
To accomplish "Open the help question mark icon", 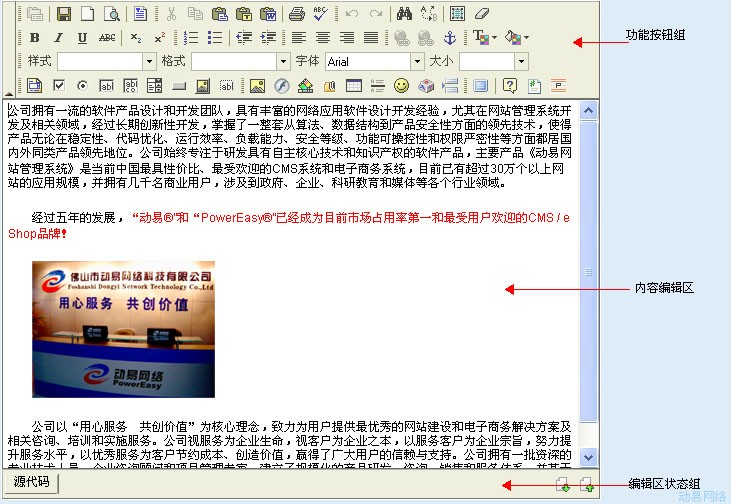I will click(510, 85).
